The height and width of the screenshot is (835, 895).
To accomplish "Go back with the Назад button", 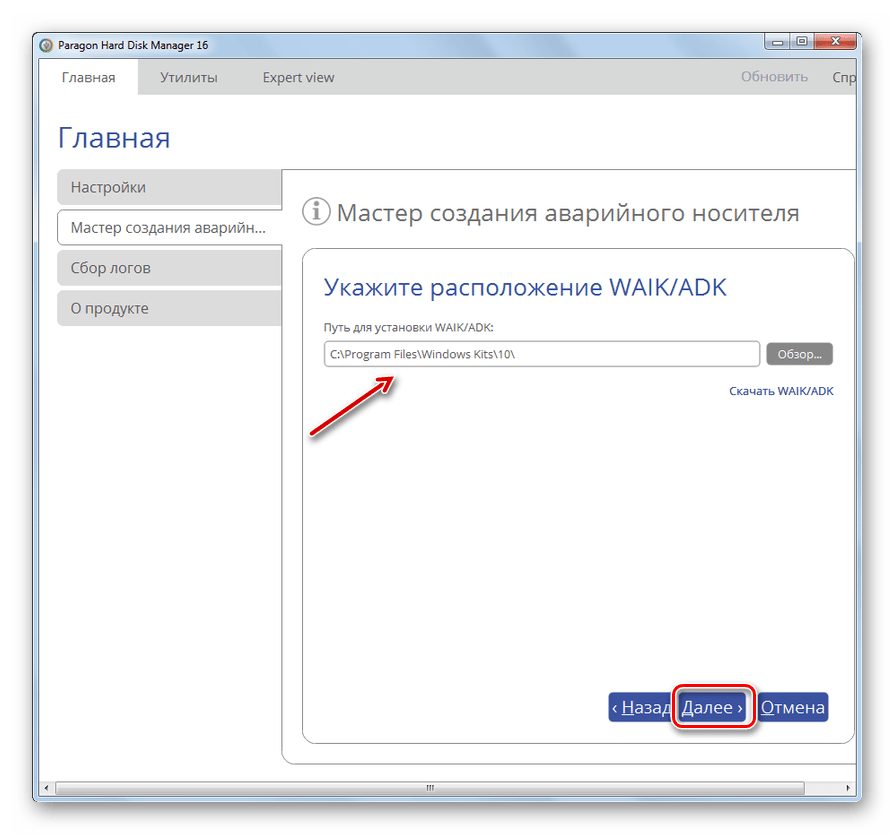I will pos(640,707).
